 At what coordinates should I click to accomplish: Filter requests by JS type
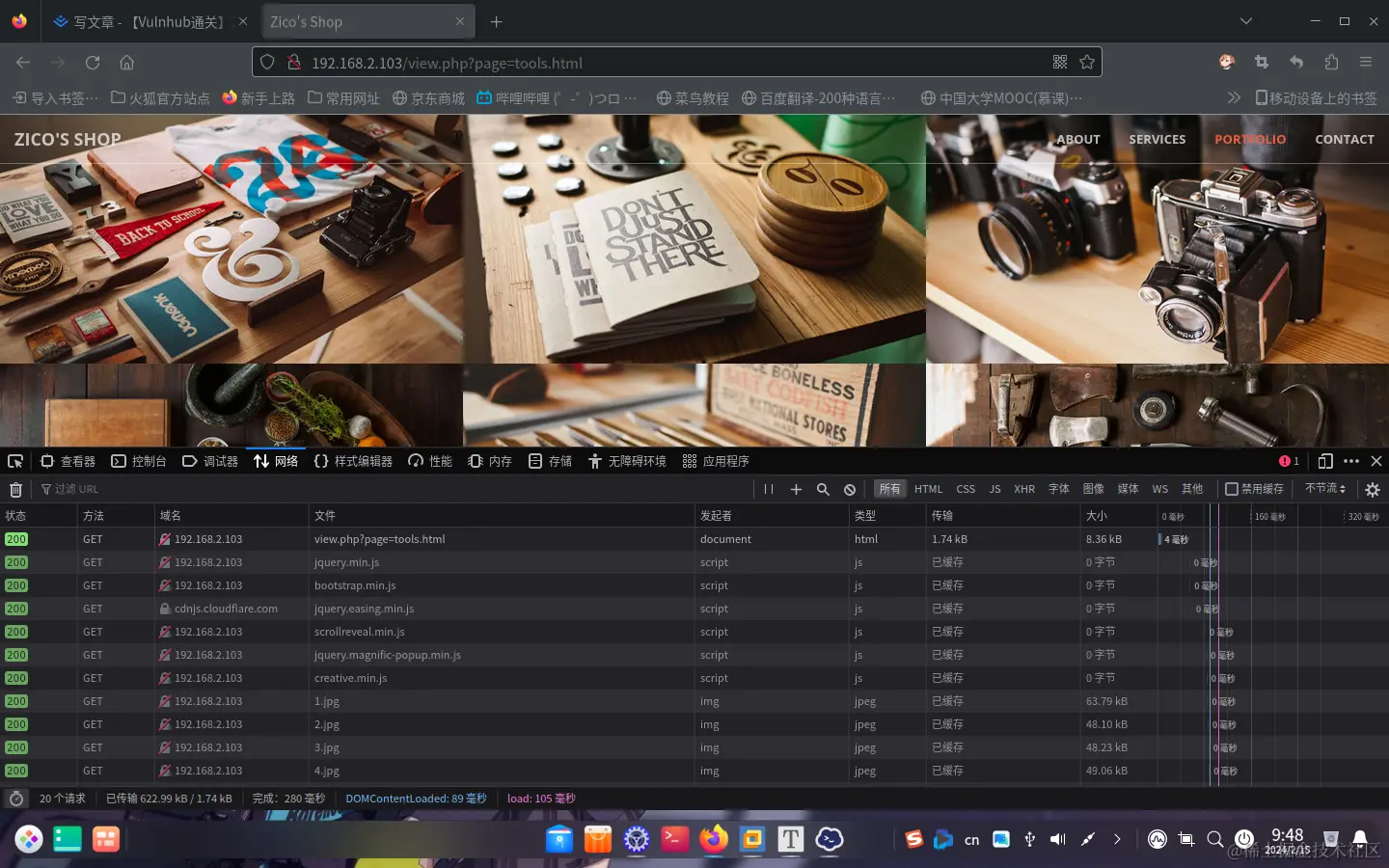[994, 489]
